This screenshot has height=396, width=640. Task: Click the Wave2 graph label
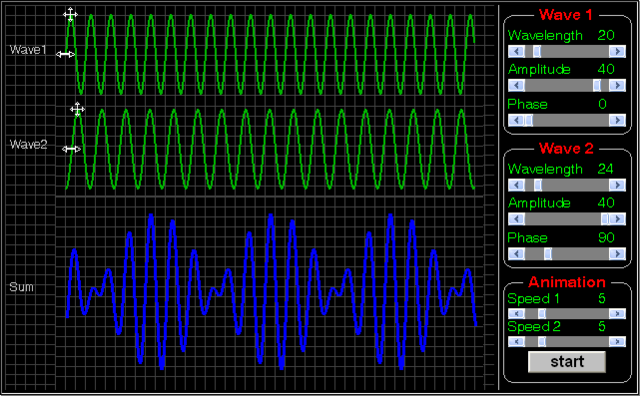click(28, 145)
